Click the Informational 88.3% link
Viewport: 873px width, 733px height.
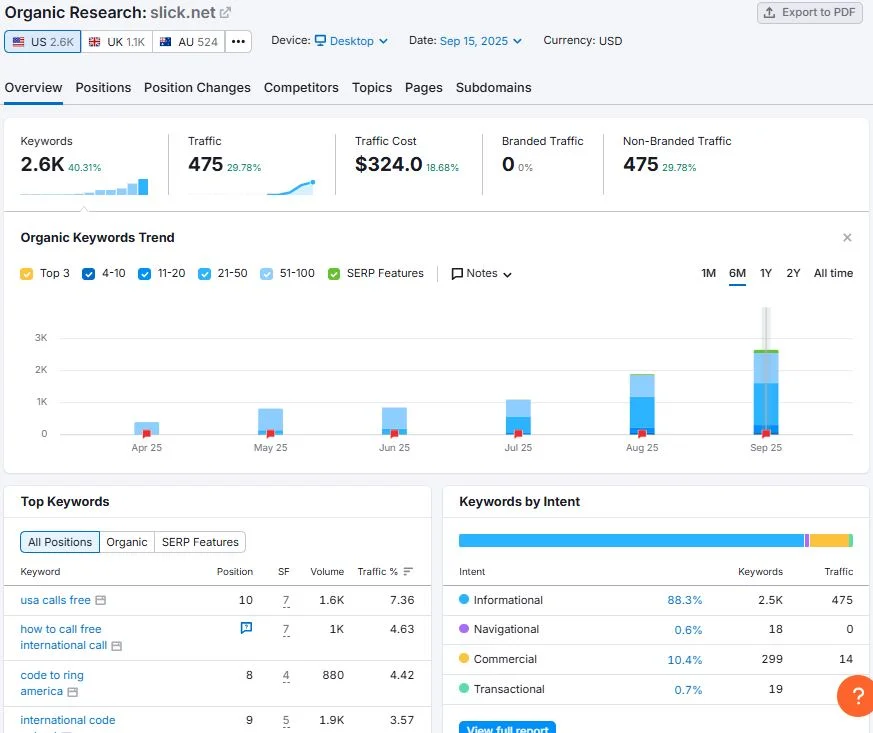[684, 600]
